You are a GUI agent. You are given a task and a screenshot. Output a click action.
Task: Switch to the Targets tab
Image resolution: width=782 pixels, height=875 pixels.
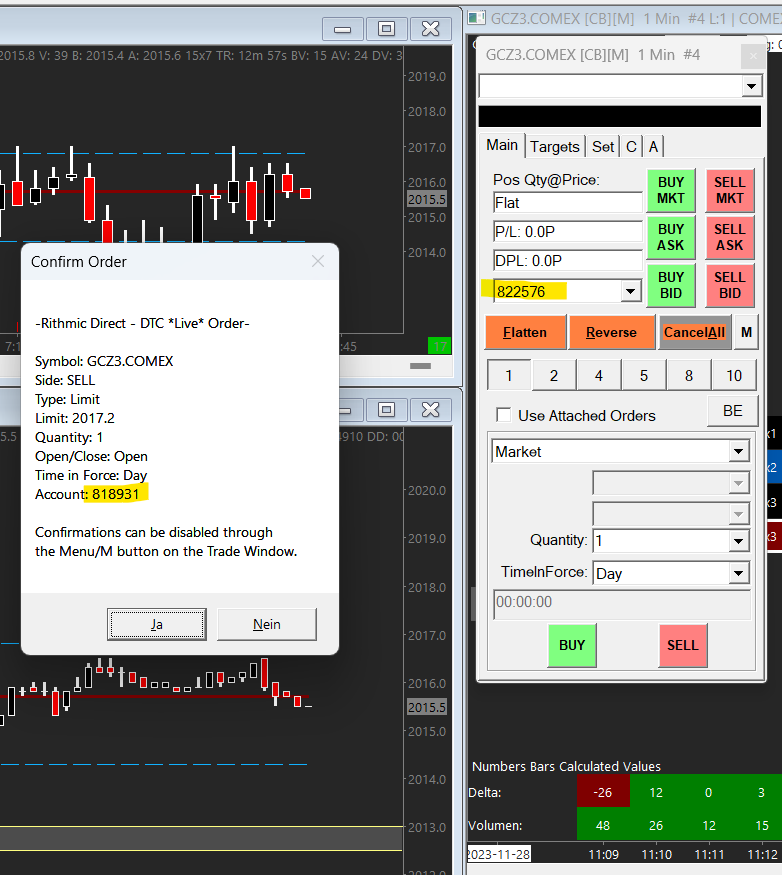[x=555, y=147]
